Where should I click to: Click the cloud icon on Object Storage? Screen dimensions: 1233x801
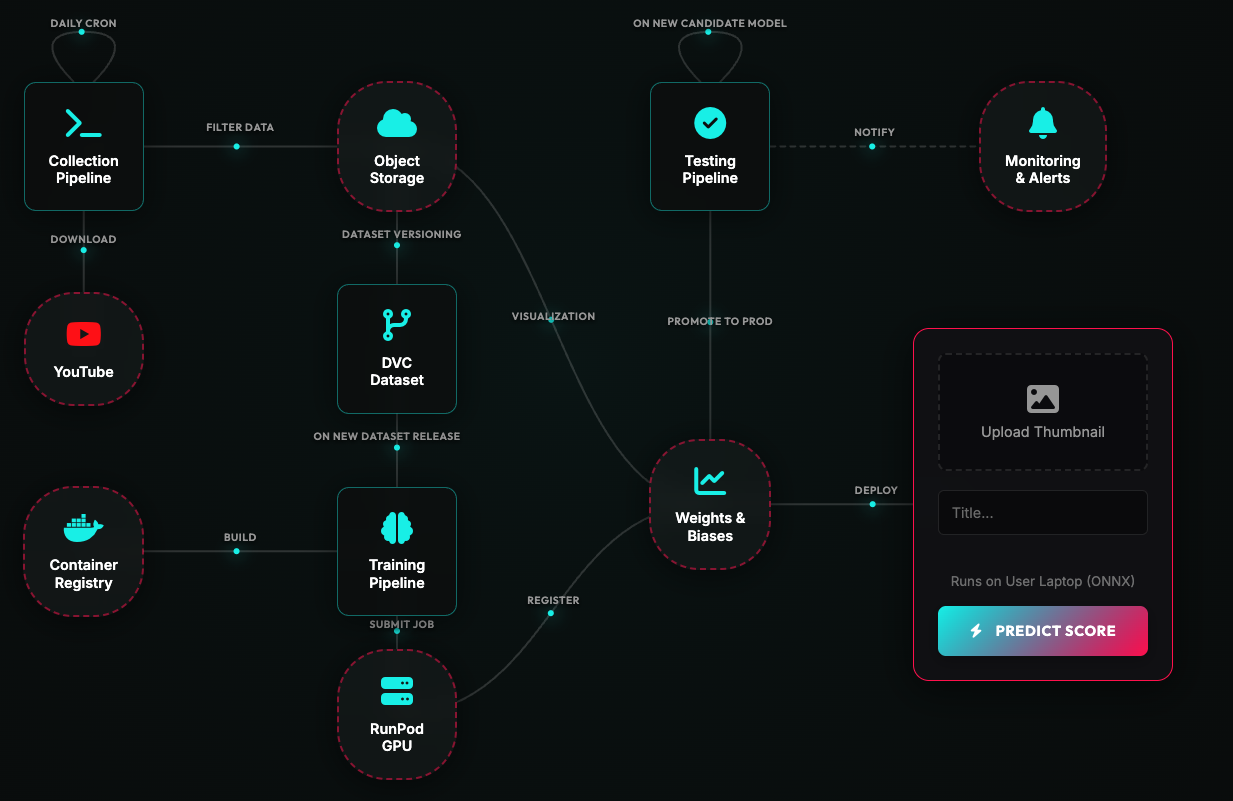click(397, 122)
